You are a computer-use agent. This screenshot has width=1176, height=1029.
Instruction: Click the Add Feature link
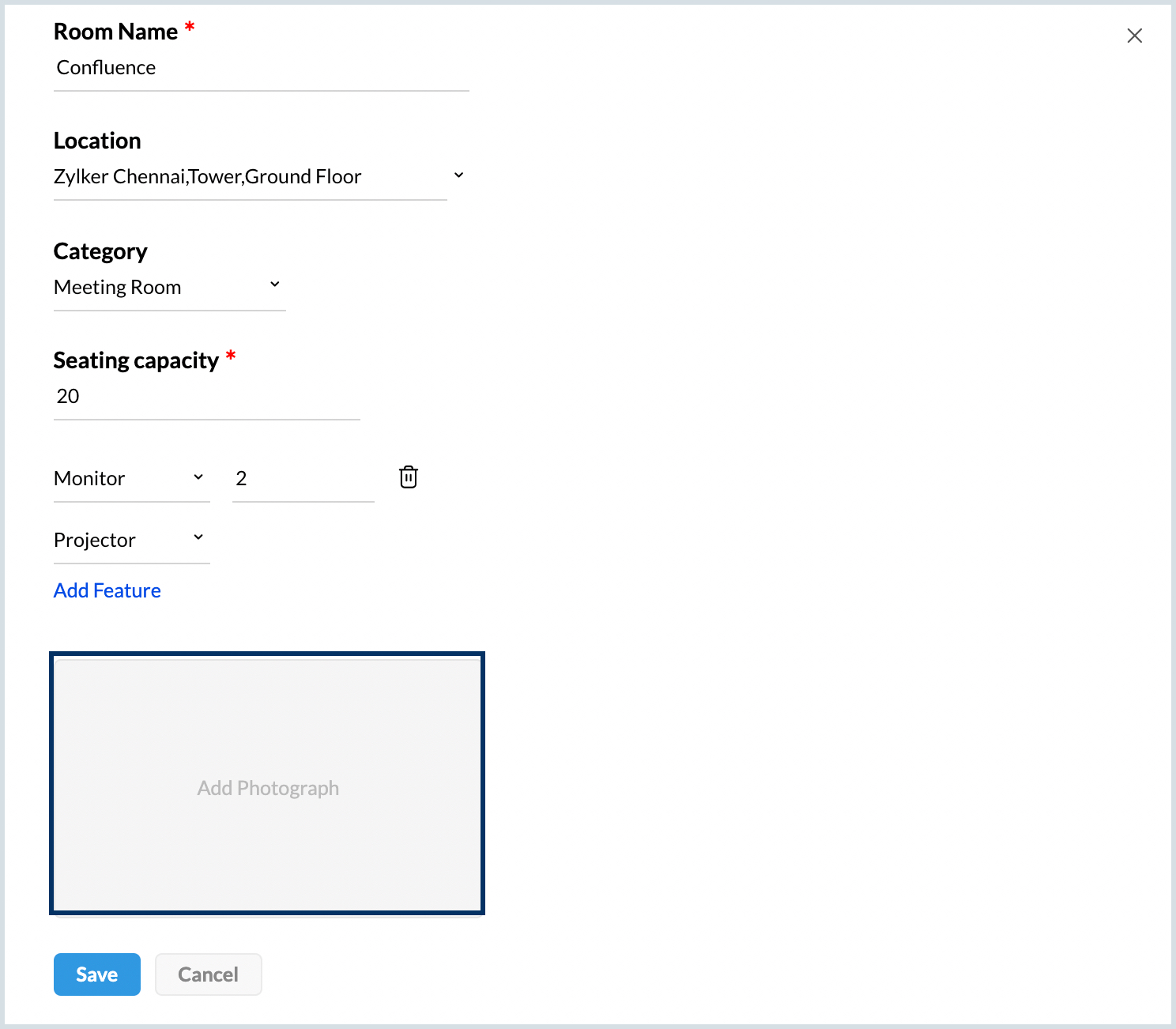pyautogui.click(x=107, y=590)
